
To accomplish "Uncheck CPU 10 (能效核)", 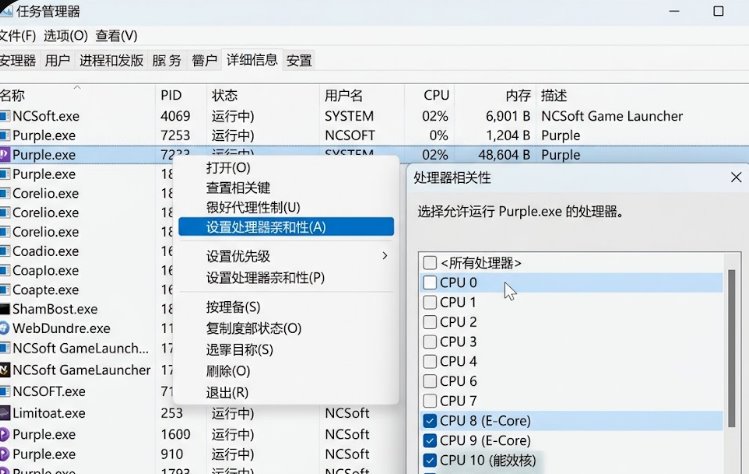I will pyautogui.click(x=430, y=460).
